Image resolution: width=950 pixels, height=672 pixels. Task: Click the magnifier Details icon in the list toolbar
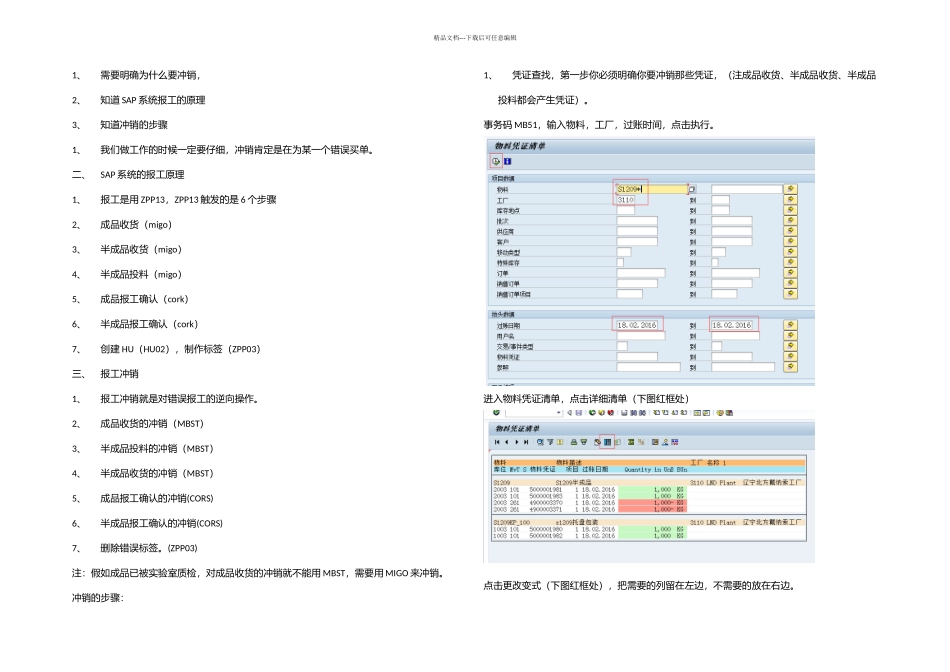pos(540,442)
